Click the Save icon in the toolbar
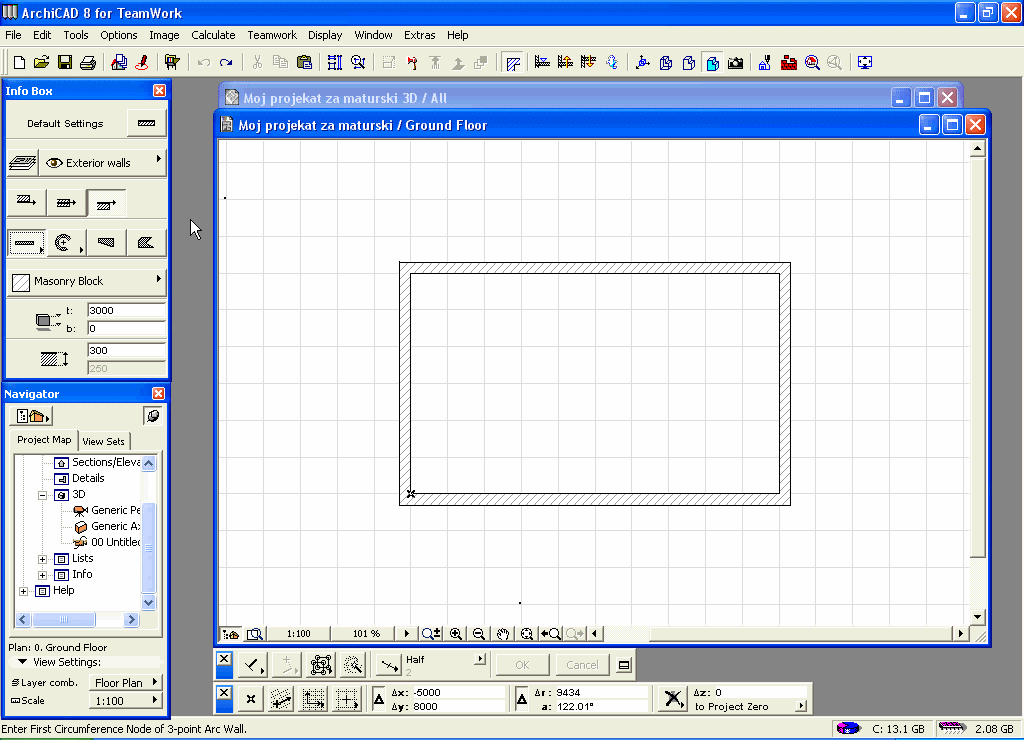The width and height of the screenshot is (1024, 740). 65,63
